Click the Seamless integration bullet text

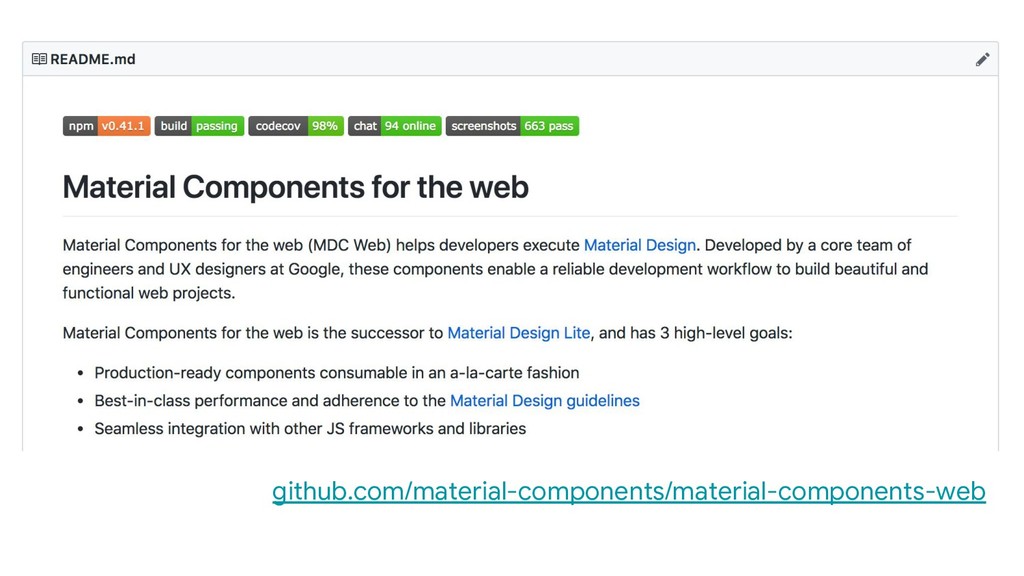point(310,429)
